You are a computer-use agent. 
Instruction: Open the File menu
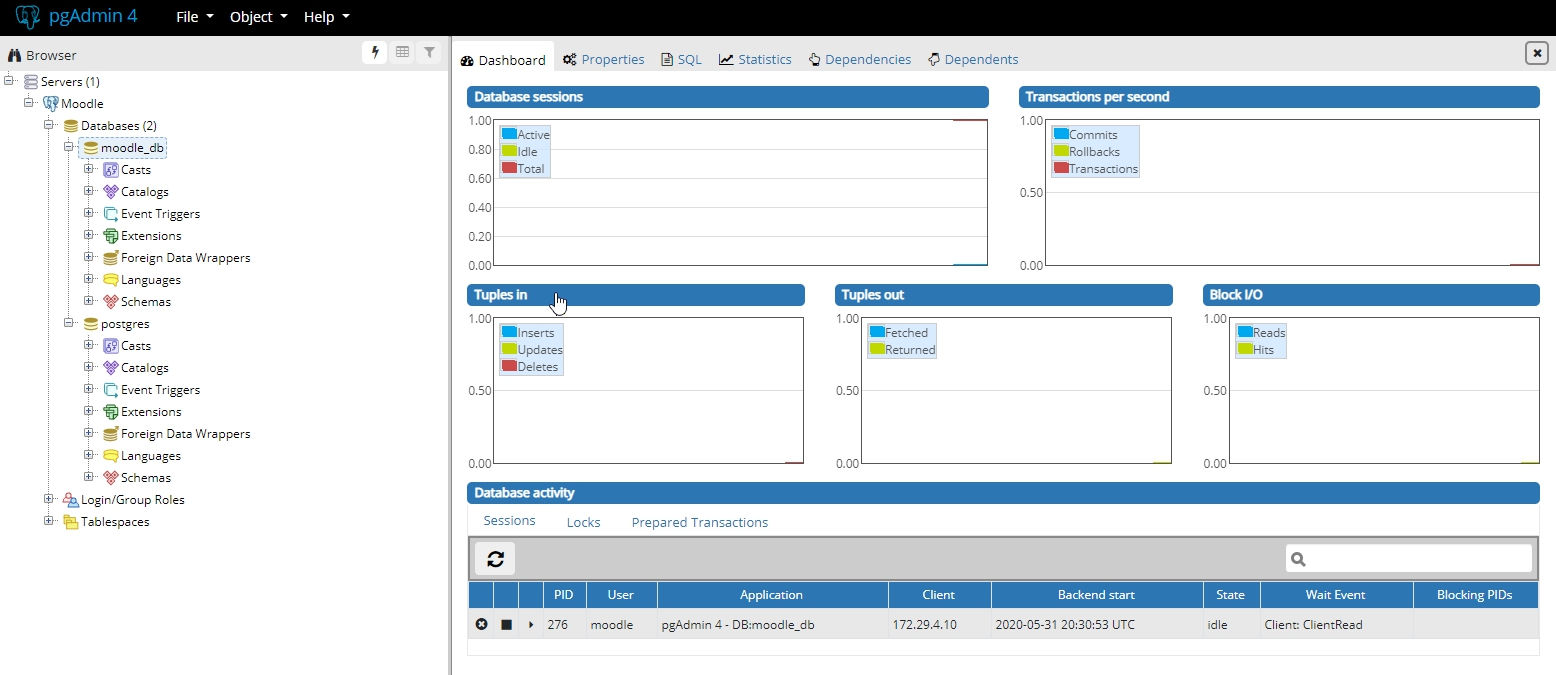pos(194,17)
